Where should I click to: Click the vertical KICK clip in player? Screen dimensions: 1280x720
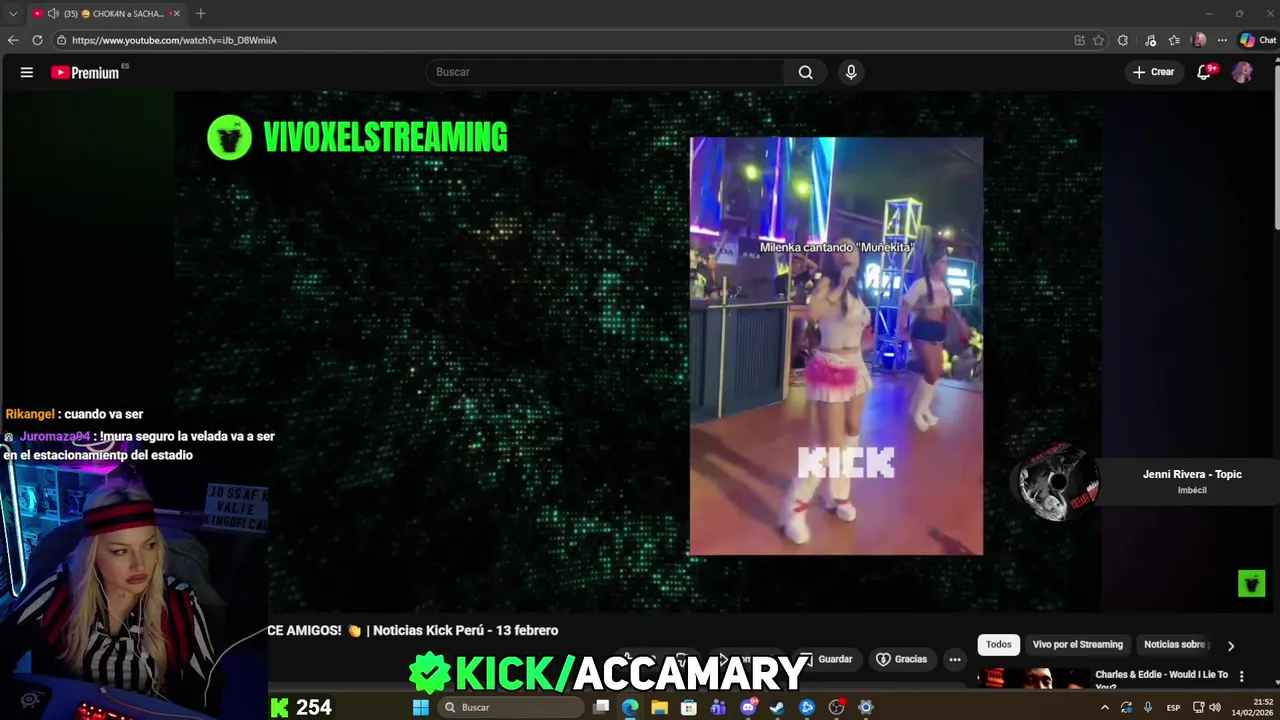pyautogui.click(x=836, y=346)
